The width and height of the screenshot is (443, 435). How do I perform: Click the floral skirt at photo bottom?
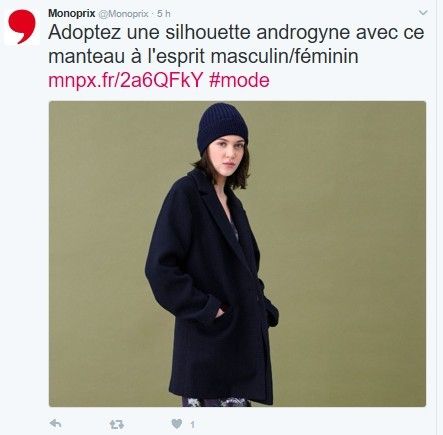[x=216, y=401]
